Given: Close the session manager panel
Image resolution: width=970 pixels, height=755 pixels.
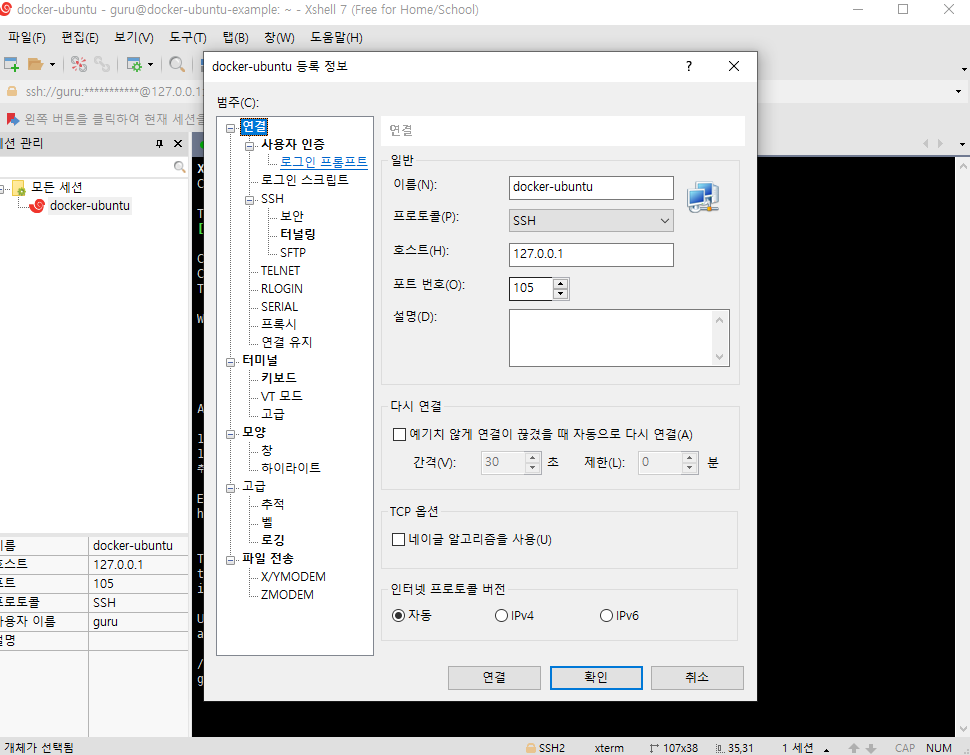Looking at the screenshot, I should pos(178,144).
